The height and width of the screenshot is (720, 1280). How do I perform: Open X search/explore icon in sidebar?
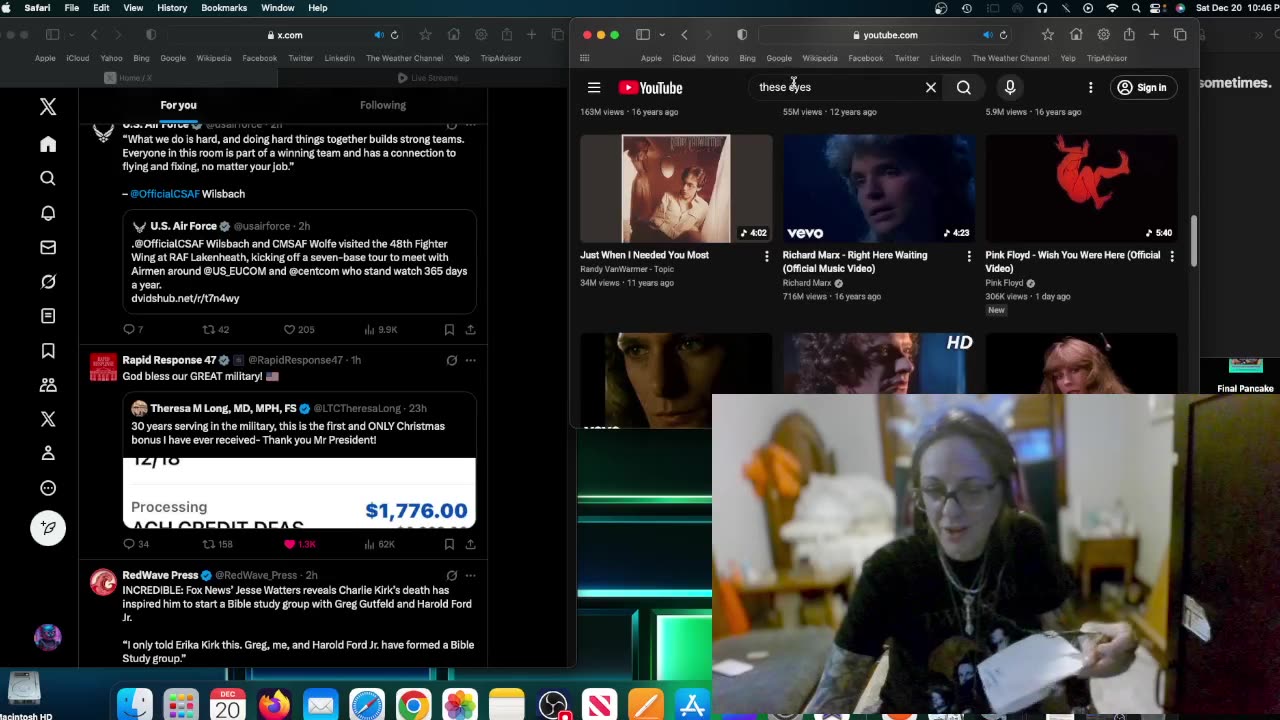[x=48, y=178]
